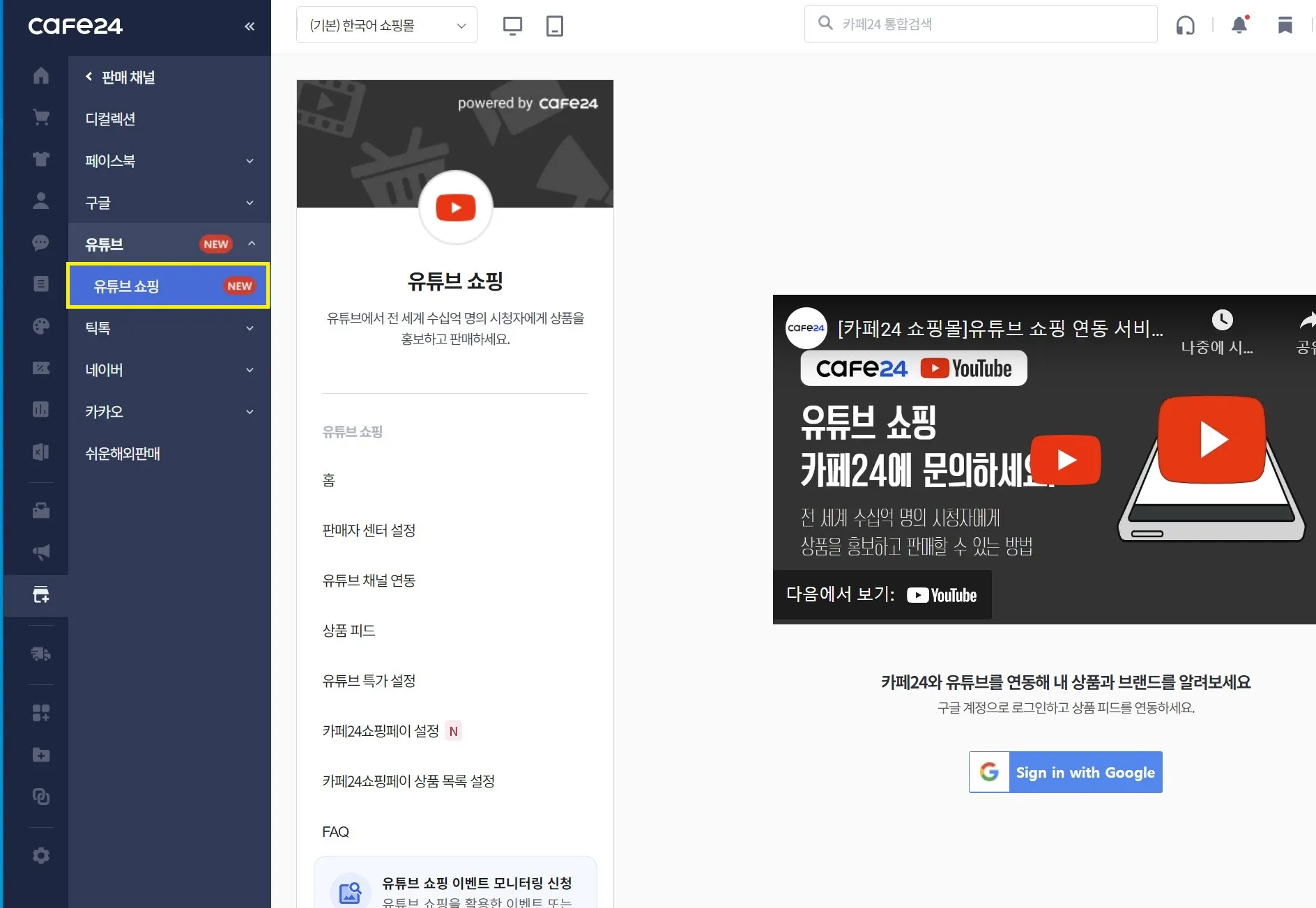The image size is (1316, 908).
Task: Open the folder-plus icon in the rail
Action: 41,755
